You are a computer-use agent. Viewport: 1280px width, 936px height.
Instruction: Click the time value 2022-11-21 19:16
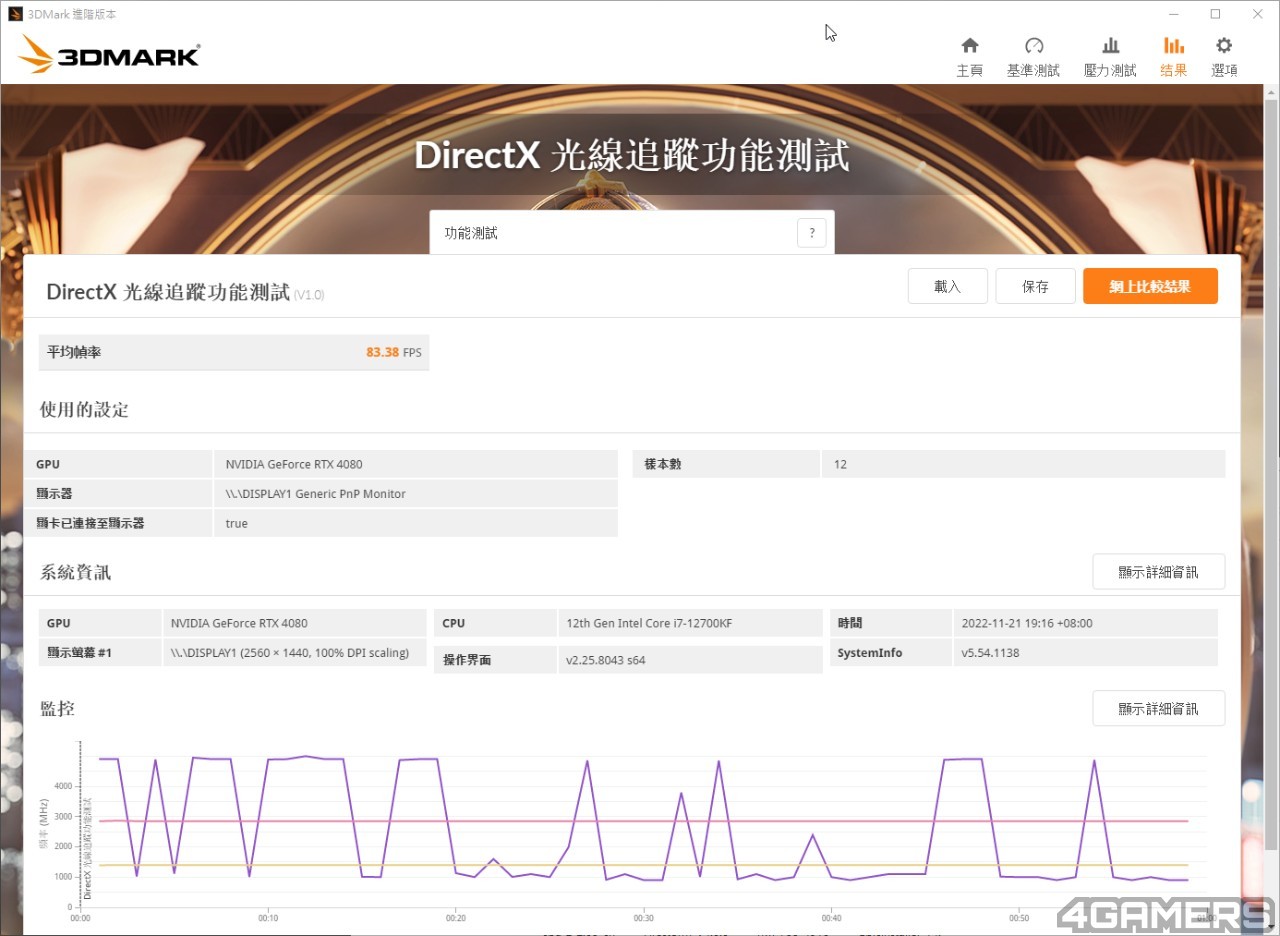(1027, 623)
